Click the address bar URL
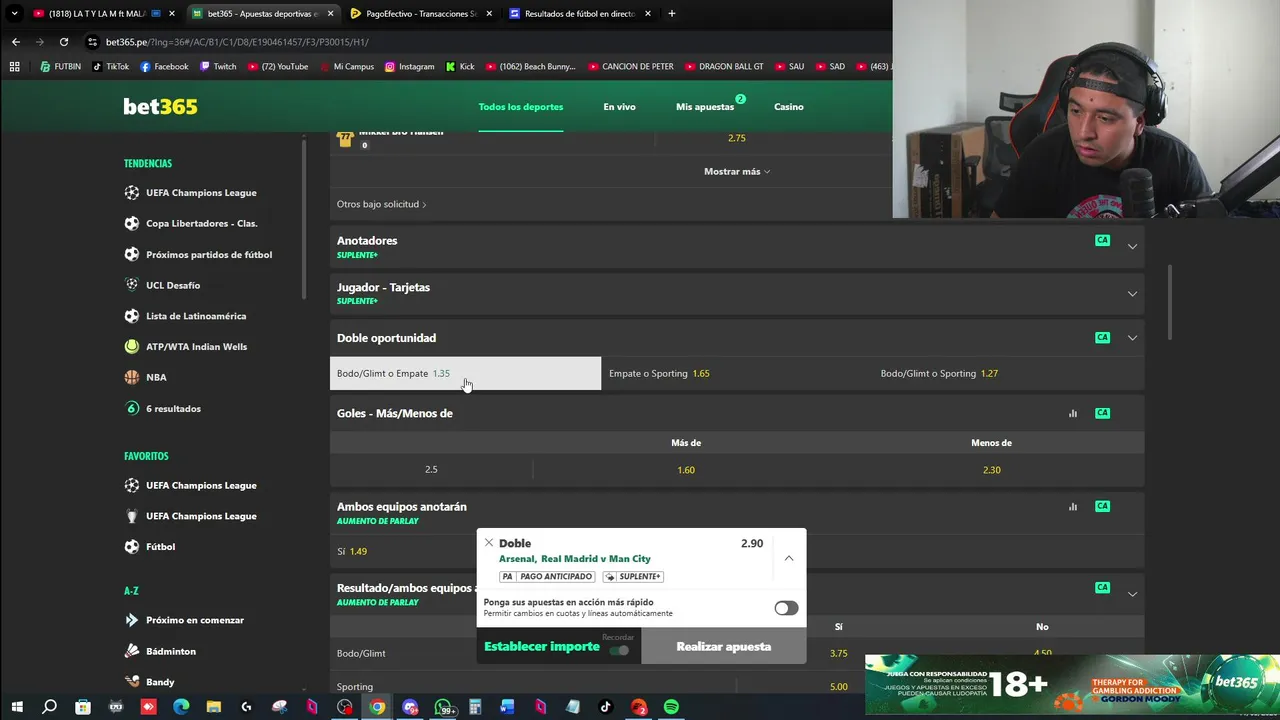Viewport: 1280px width, 720px height. click(237, 42)
